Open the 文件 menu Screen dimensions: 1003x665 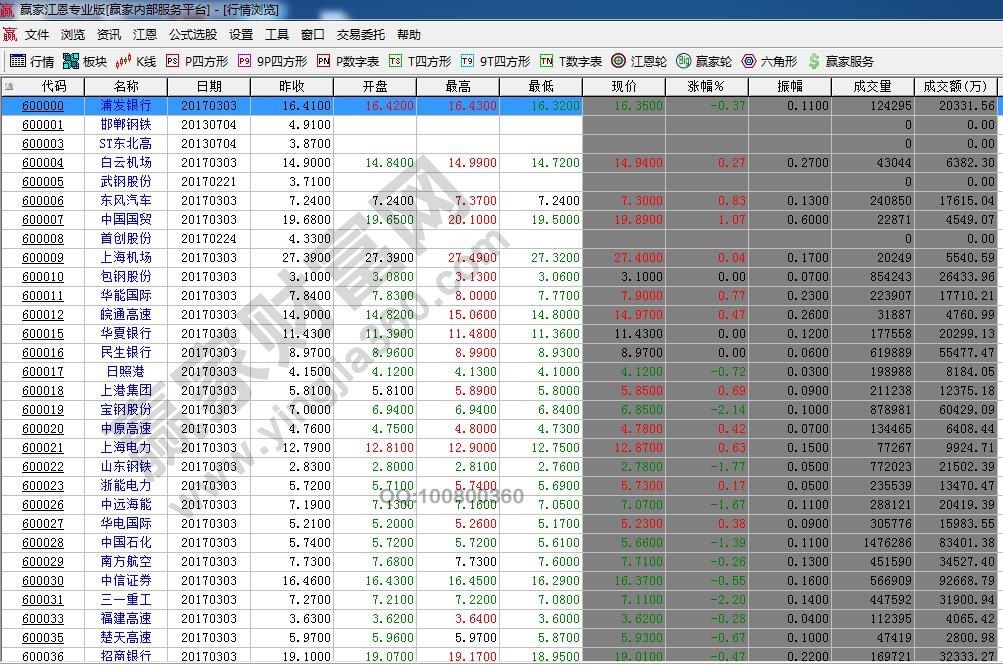[37, 34]
